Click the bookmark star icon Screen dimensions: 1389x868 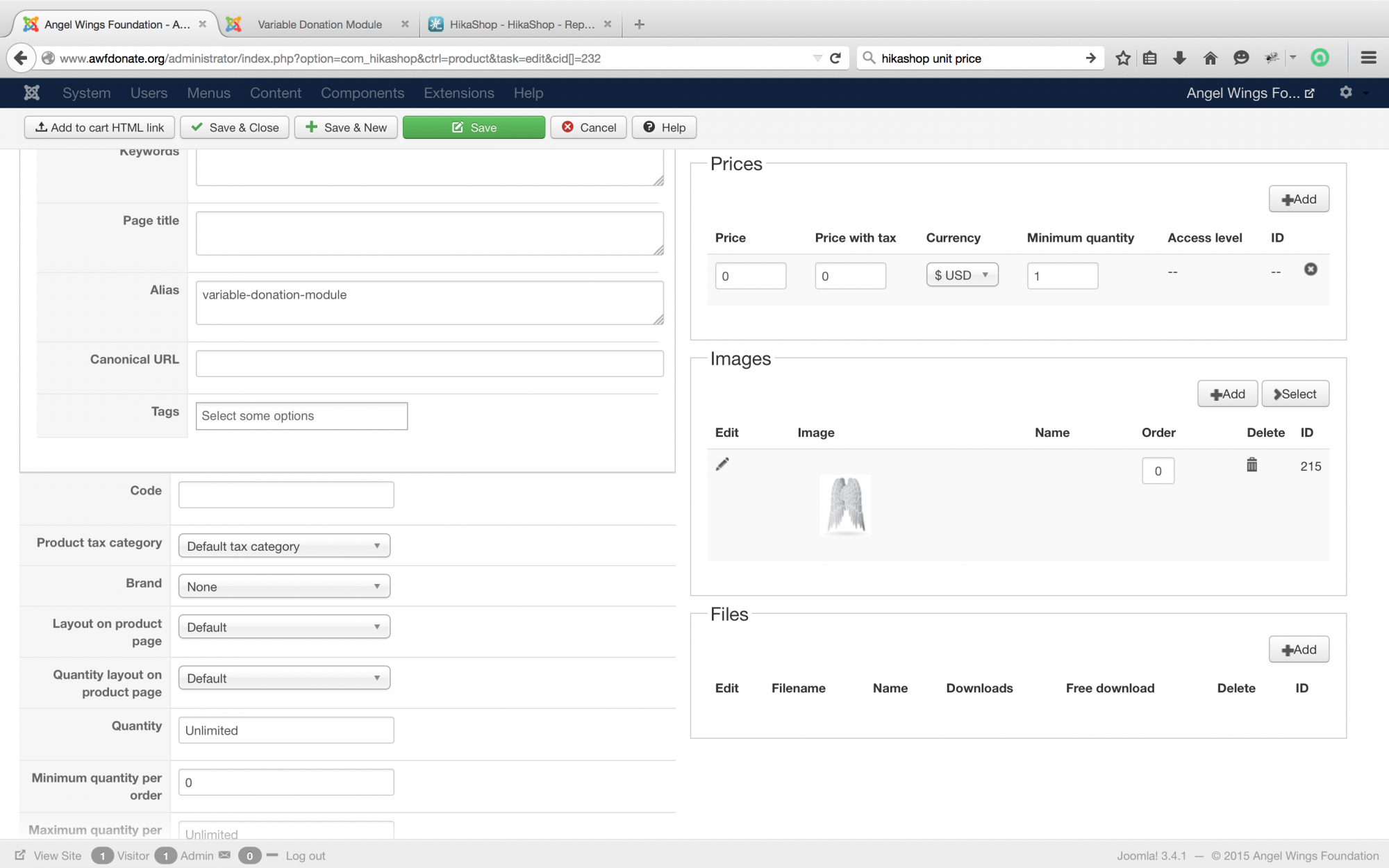[x=1123, y=58]
